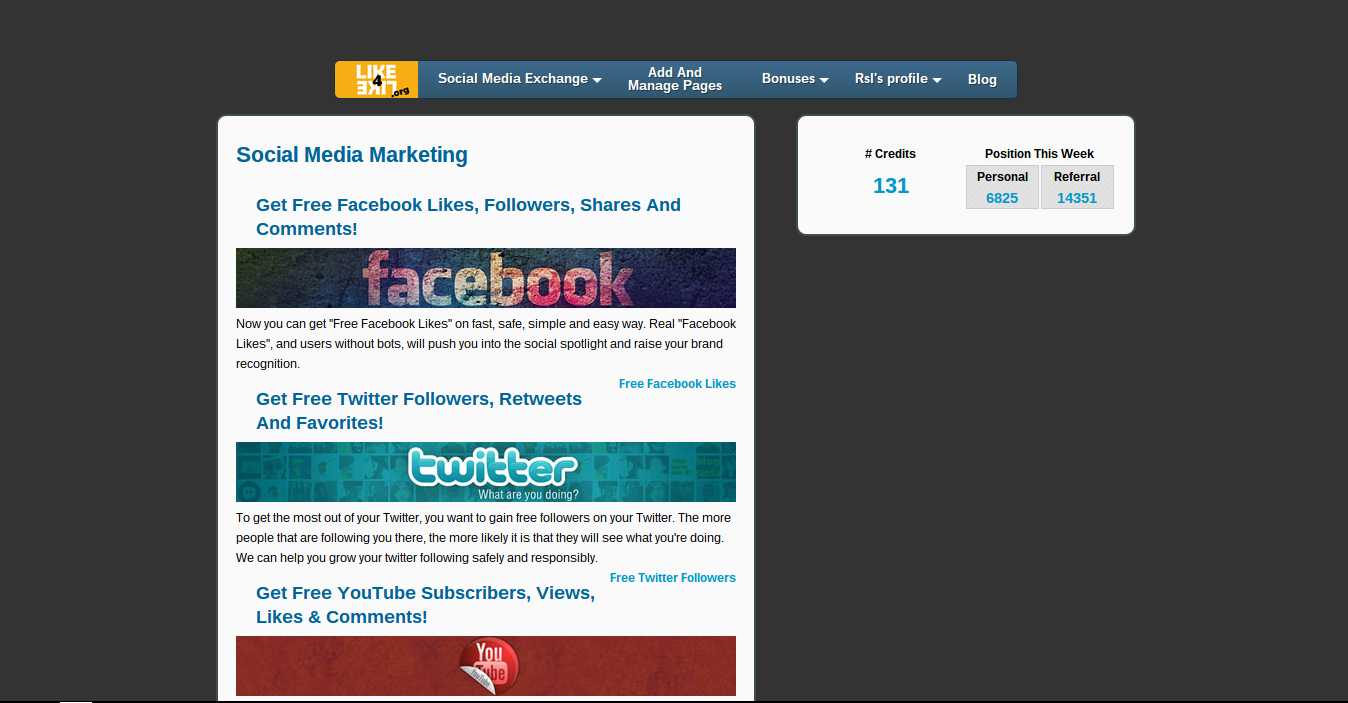Click the facebook banner image
1348x703 pixels.
point(486,278)
